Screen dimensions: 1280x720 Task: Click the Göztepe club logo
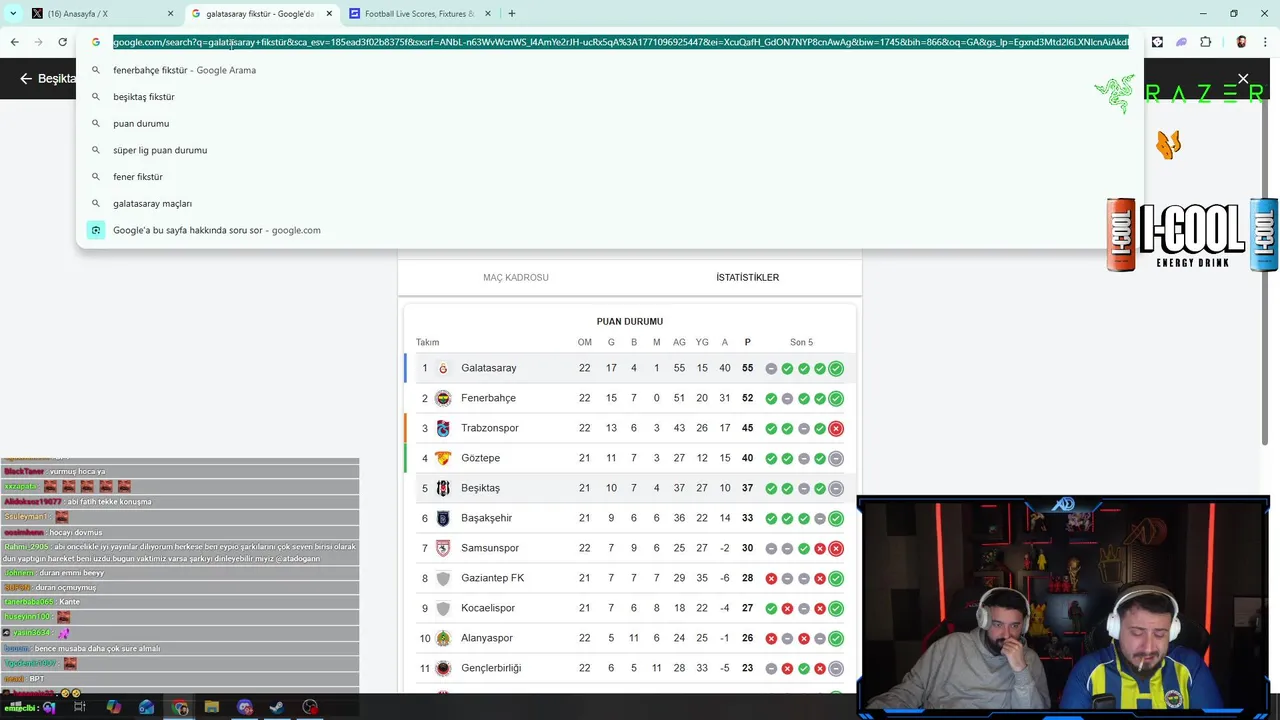click(x=443, y=458)
